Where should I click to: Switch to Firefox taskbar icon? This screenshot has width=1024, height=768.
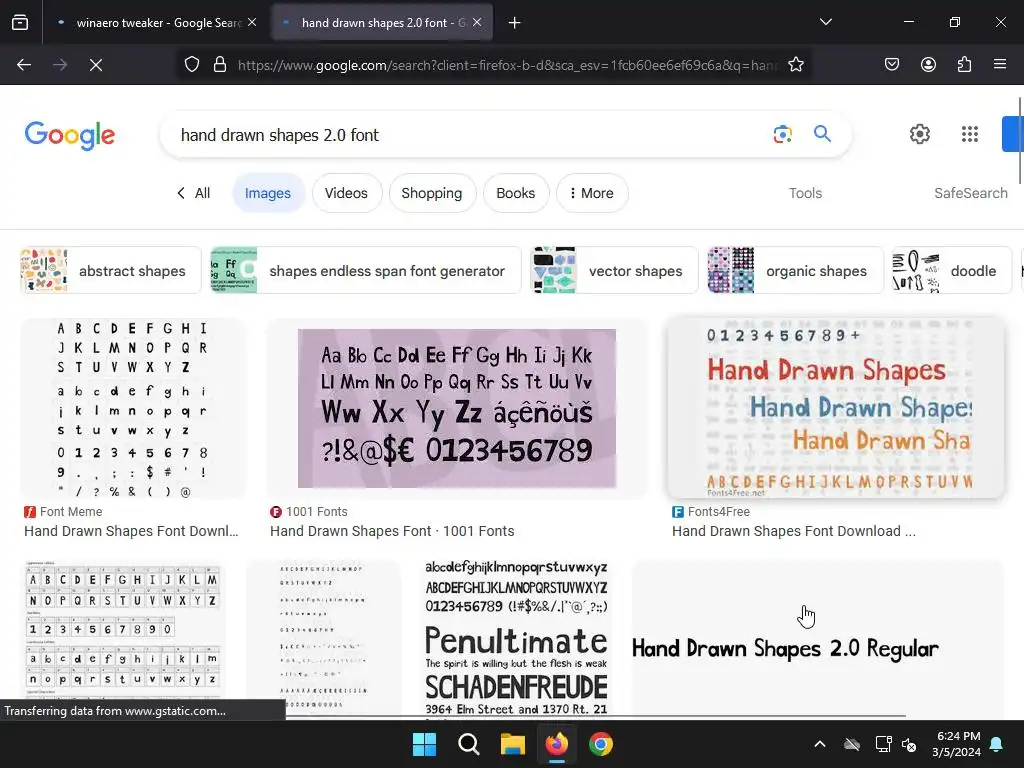[556, 744]
